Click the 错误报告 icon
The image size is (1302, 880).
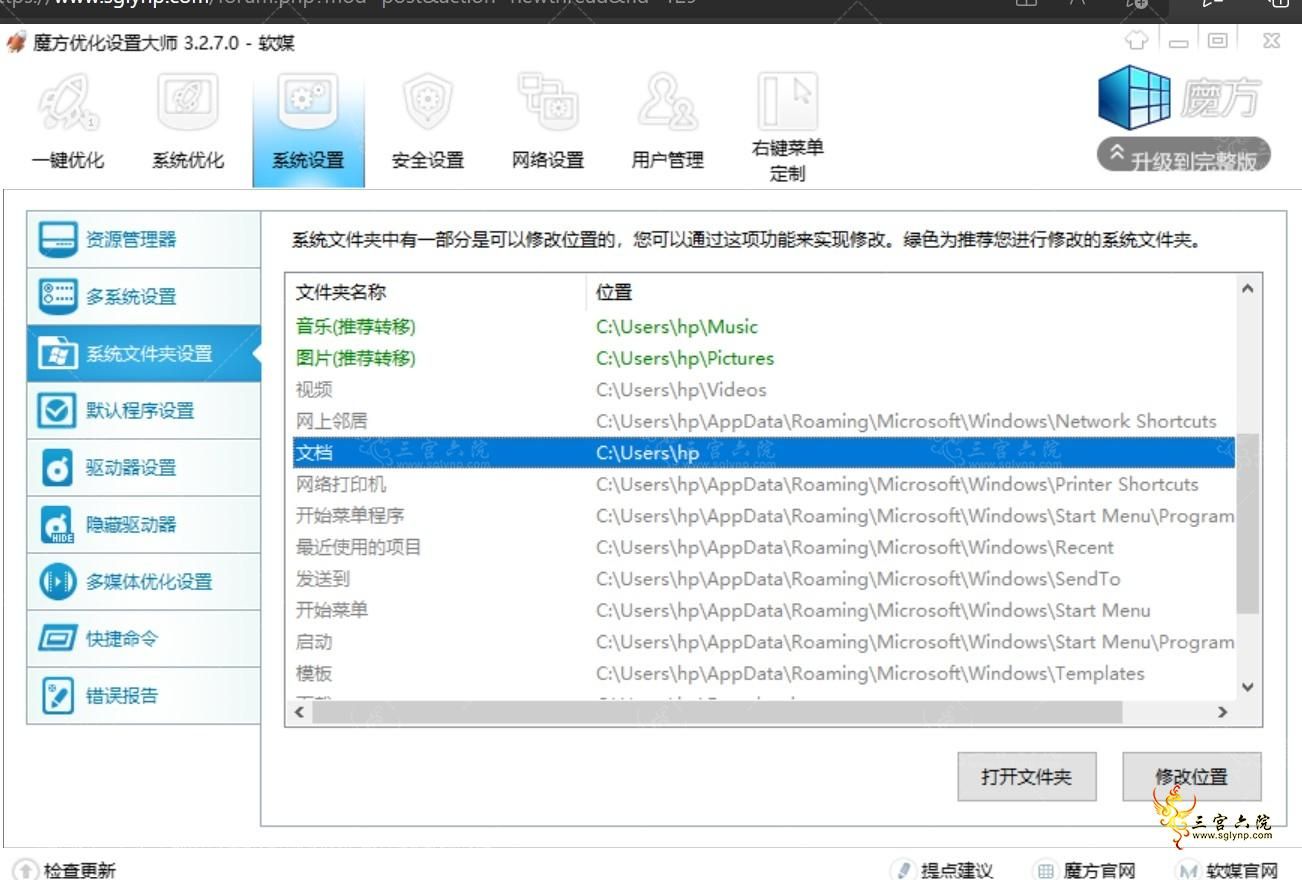pyautogui.click(x=57, y=695)
